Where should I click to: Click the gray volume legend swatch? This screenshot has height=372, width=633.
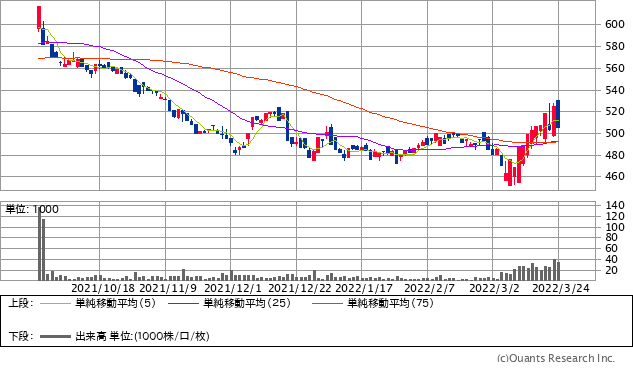coord(55,336)
